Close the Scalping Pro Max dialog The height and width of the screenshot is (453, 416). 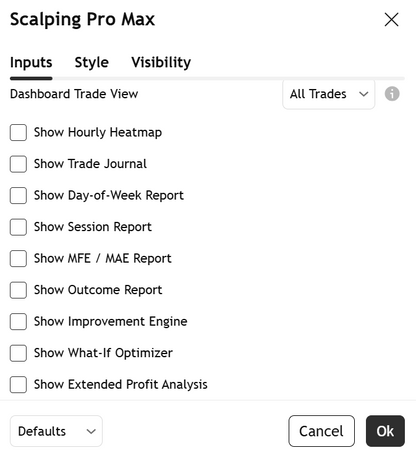391,19
